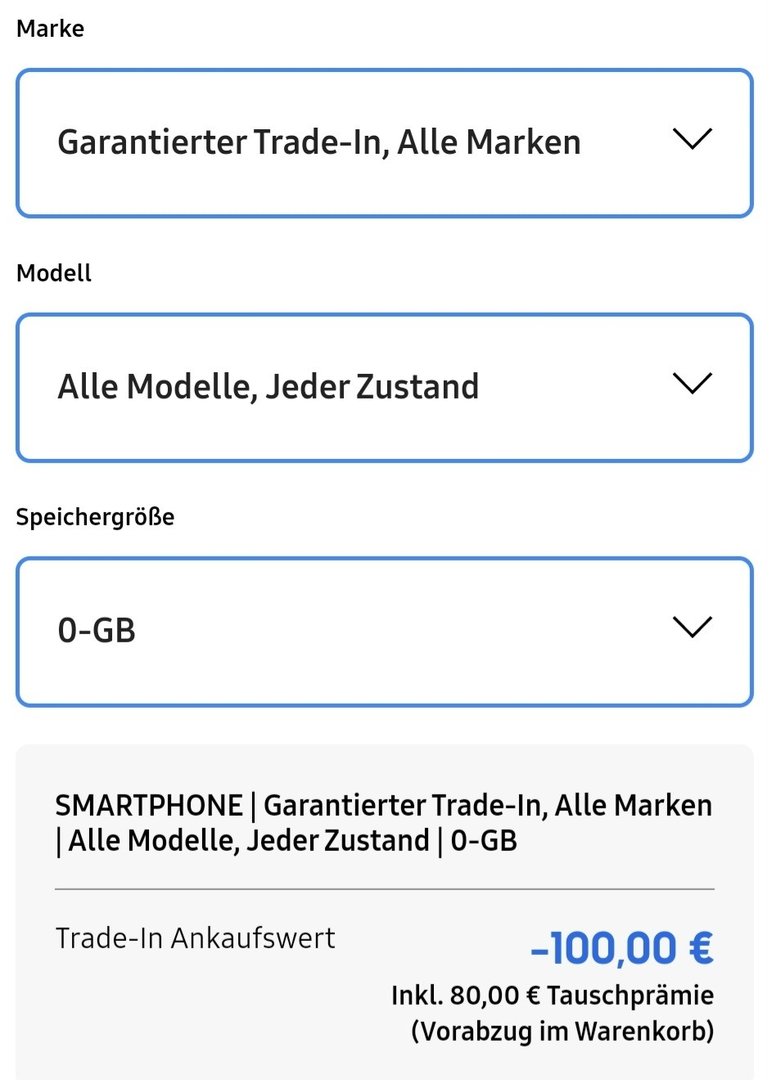Select the 'Garantierter Trade-In, Alle Marken' value text
Viewport: 772px width, 1080px height.
pyautogui.click(x=319, y=143)
